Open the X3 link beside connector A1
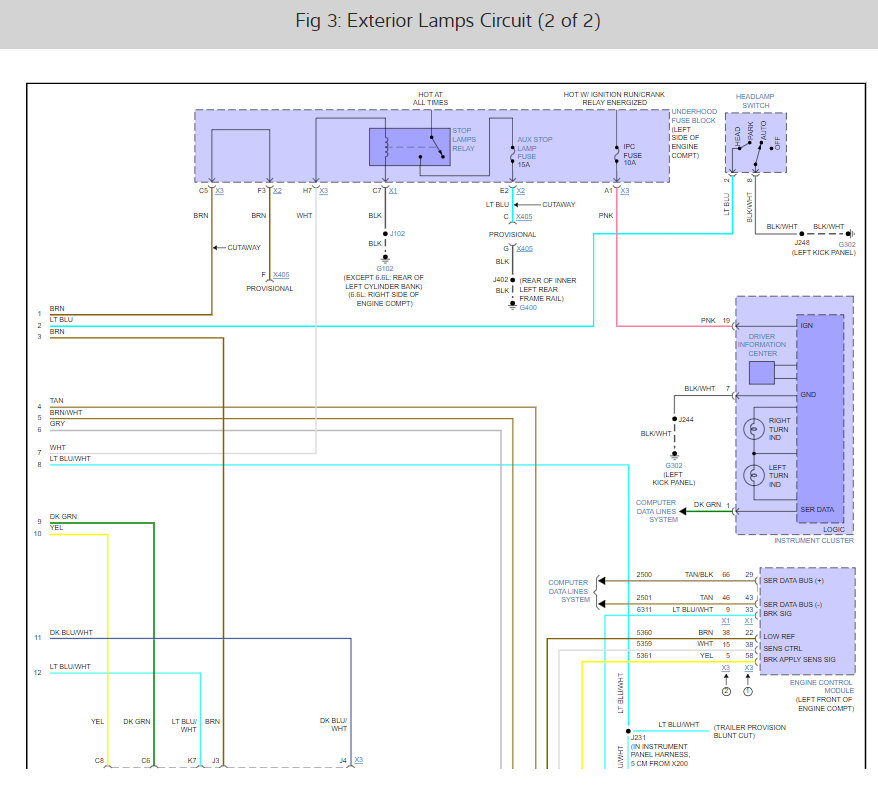Screen dimensions: 878x789 point(625,191)
